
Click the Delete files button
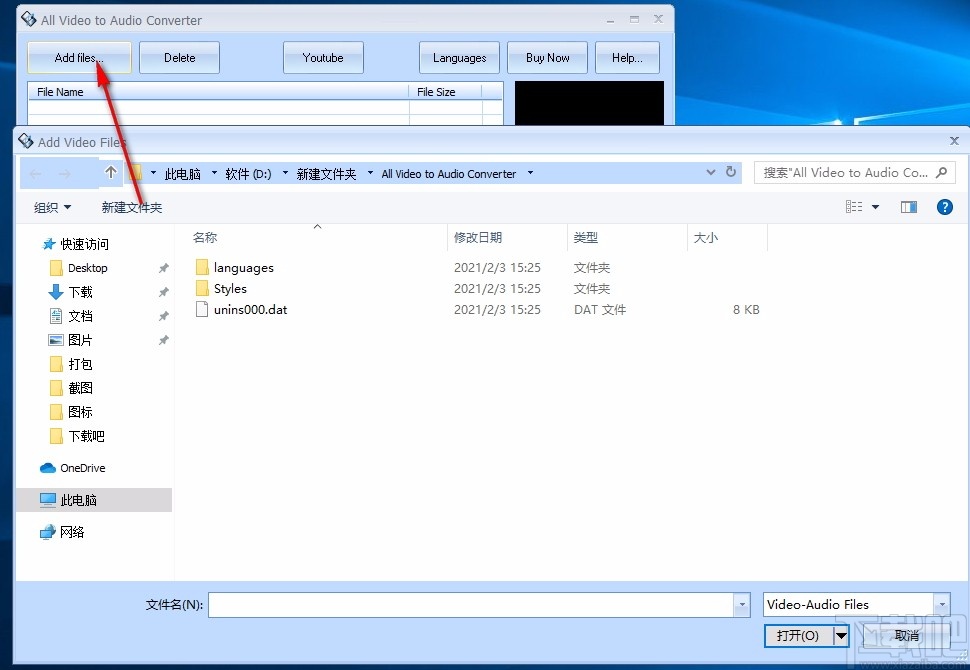pyautogui.click(x=179, y=57)
